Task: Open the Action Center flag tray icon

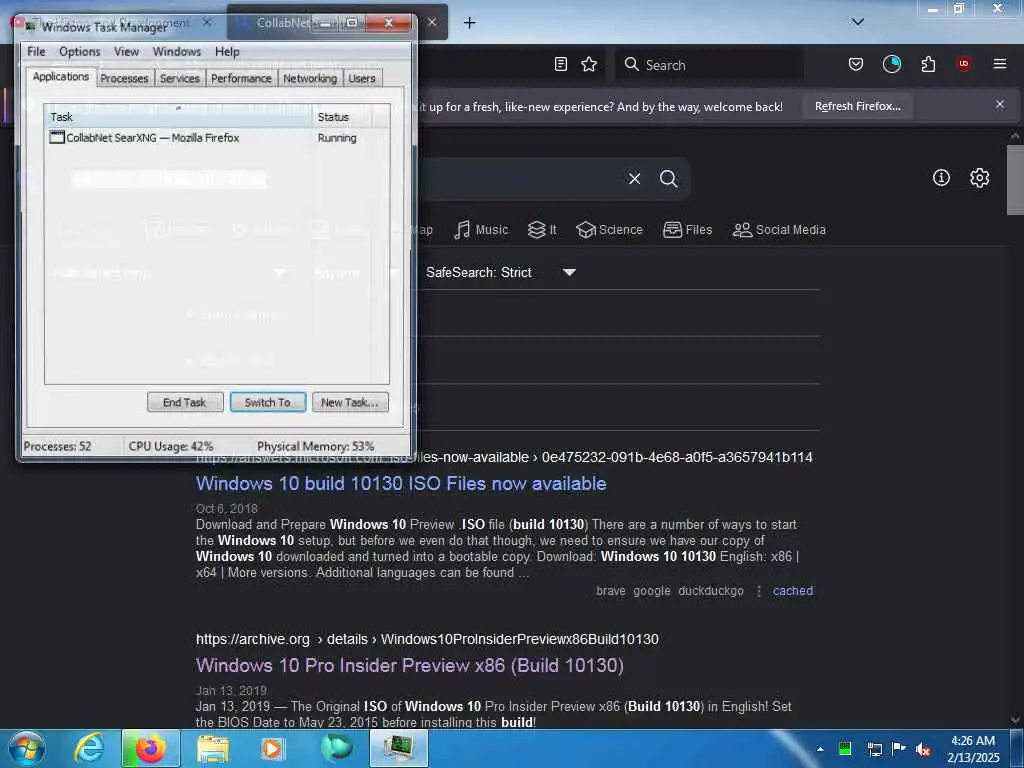Action: 899,748
